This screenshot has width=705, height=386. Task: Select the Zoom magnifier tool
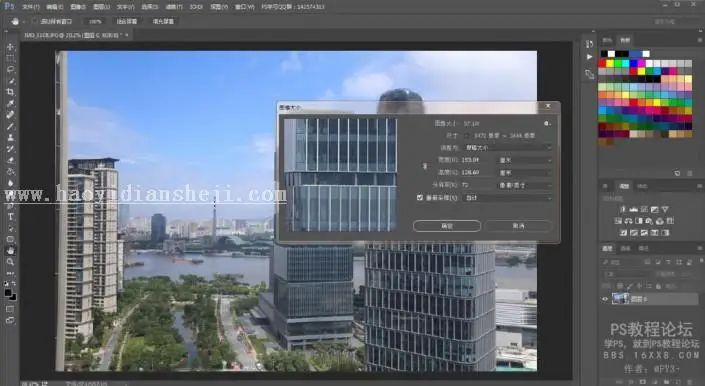coord(10,262)
